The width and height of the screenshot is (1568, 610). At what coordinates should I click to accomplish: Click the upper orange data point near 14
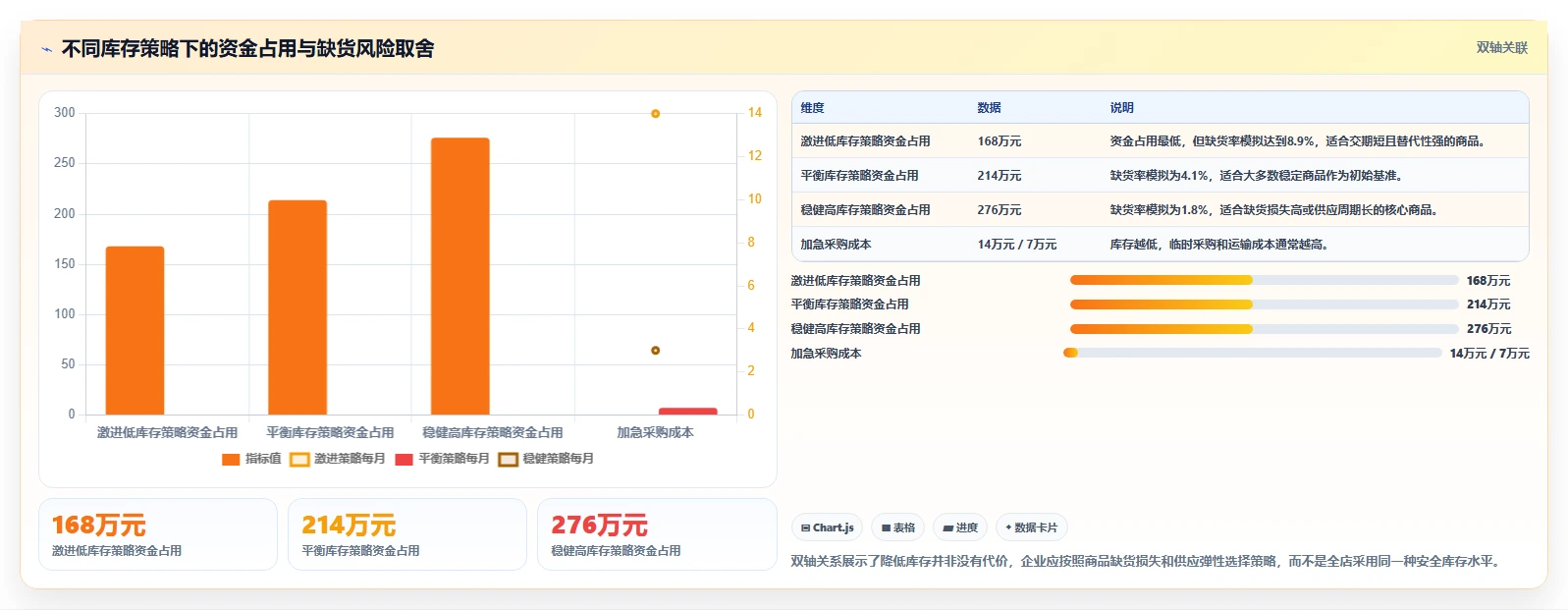[655, 114]
